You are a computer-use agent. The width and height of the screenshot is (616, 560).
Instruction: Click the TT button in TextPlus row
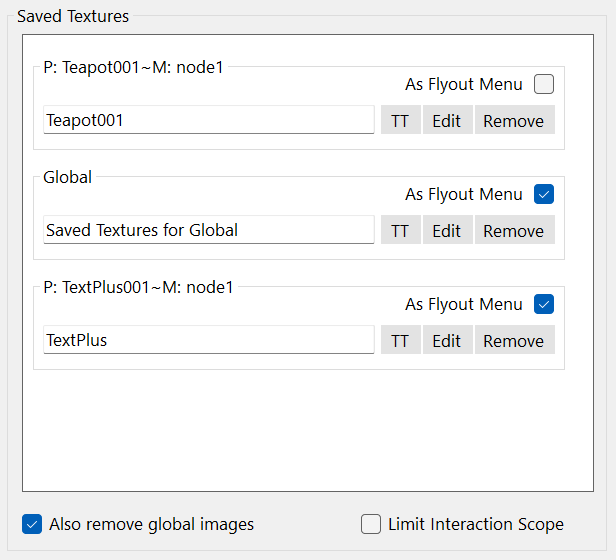(x=400, y=341)
